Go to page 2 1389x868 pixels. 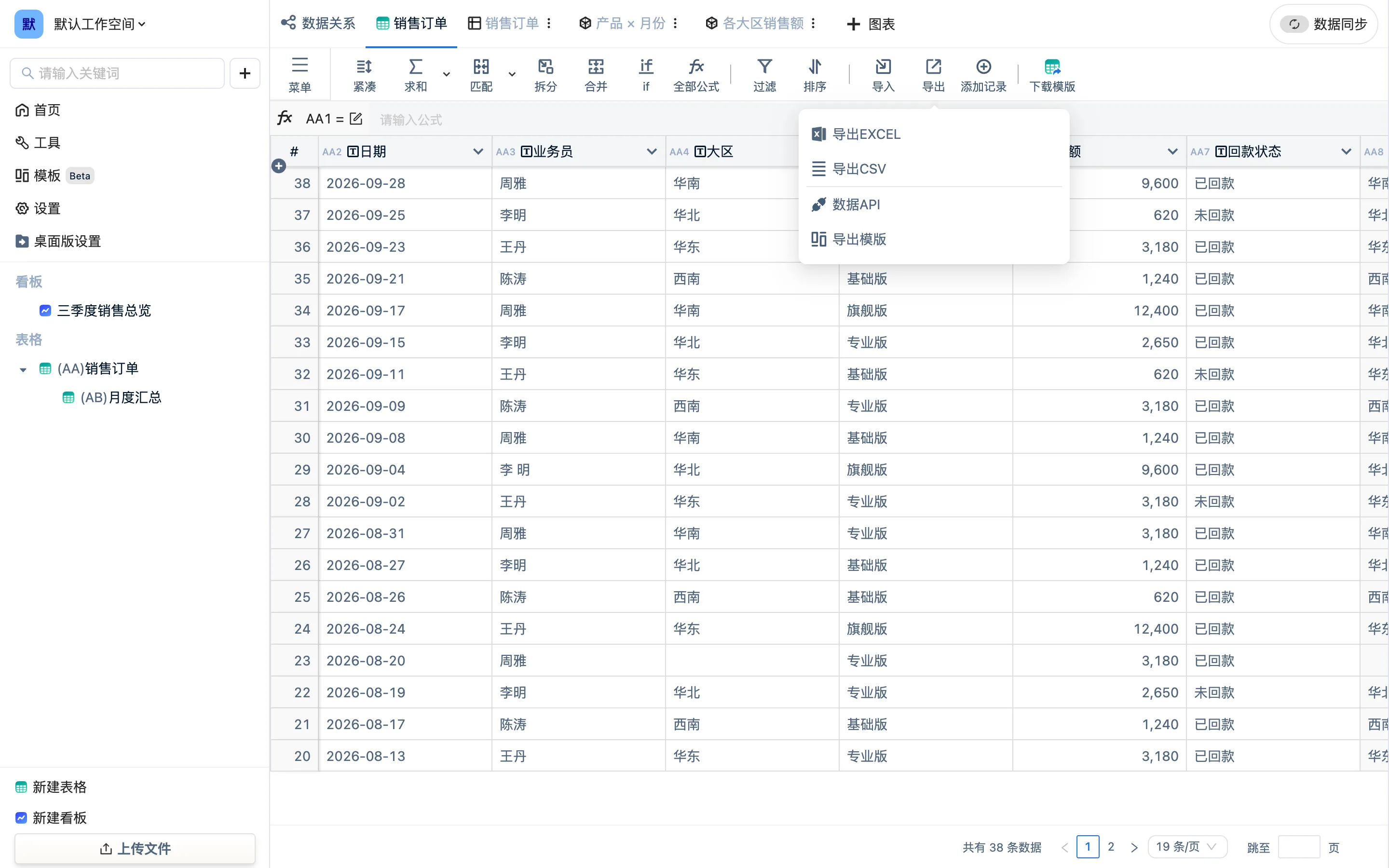1111,847
